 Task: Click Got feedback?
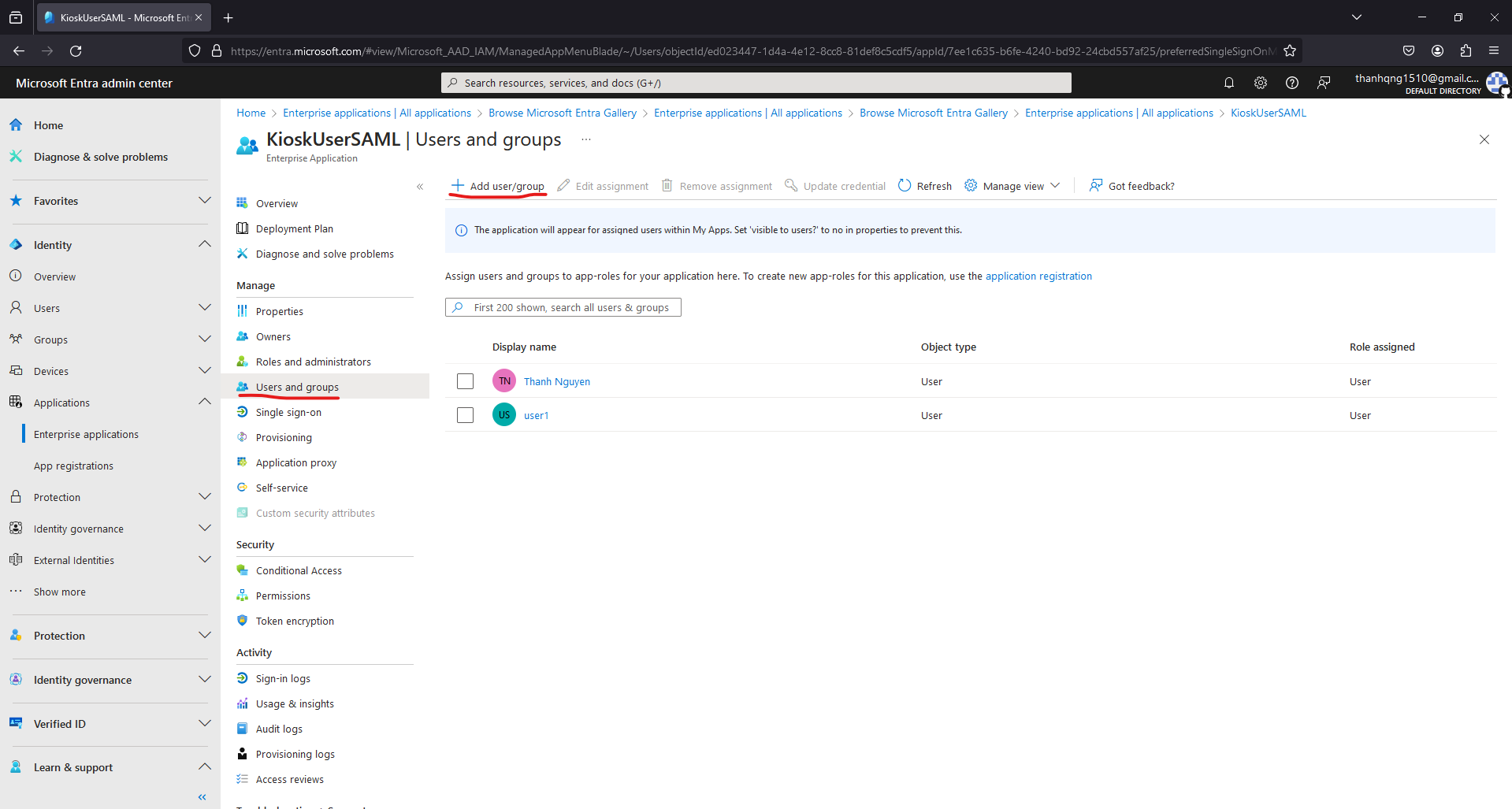1132,186
